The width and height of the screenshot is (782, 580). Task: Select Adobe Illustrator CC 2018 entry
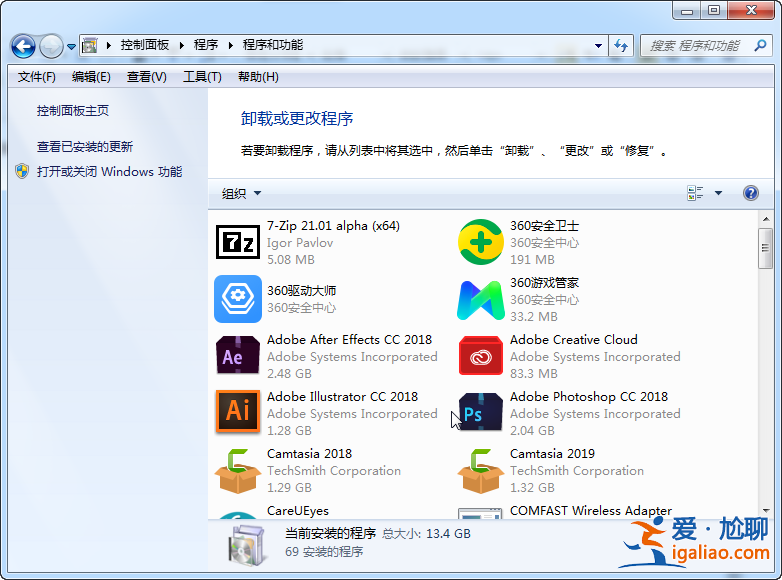[x=342, y=397]
